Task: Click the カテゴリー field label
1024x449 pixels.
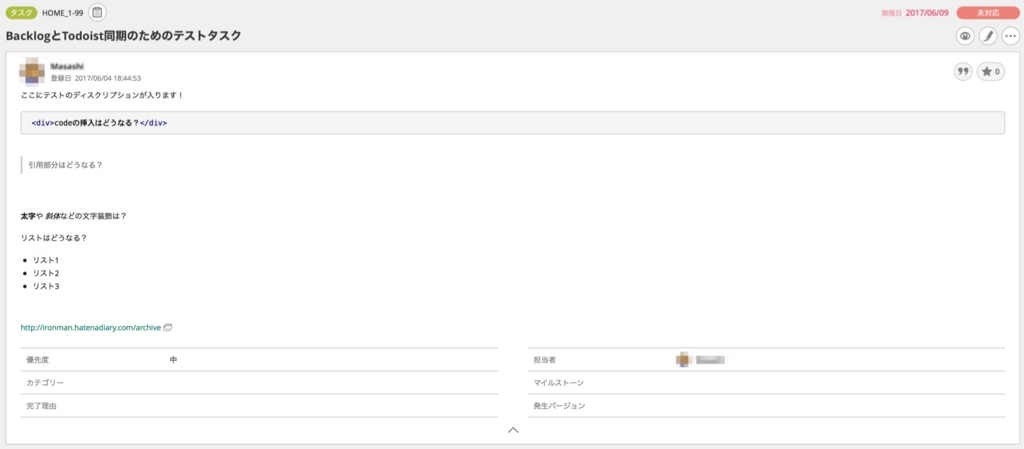Action: click(45, 382)
